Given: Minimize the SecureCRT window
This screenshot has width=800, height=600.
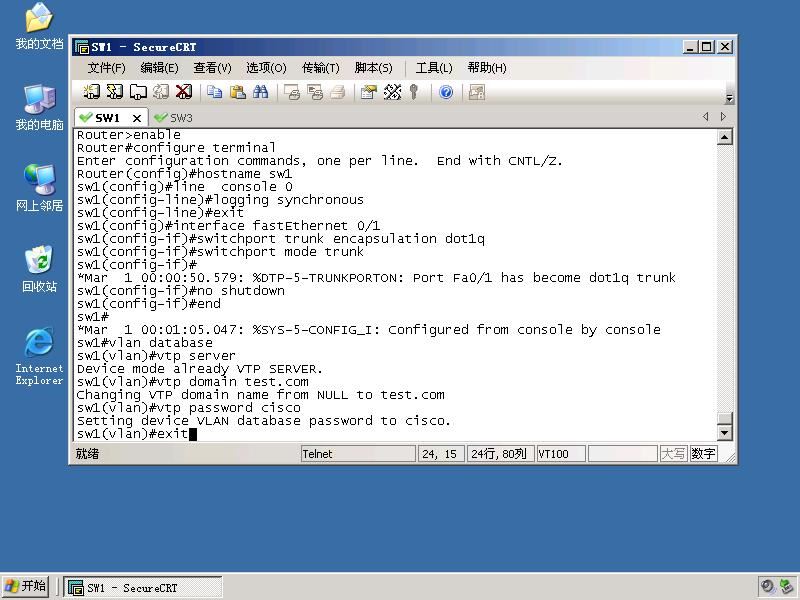Looking at the screenshot, I should pyautogui.click(x=690, y=47).
